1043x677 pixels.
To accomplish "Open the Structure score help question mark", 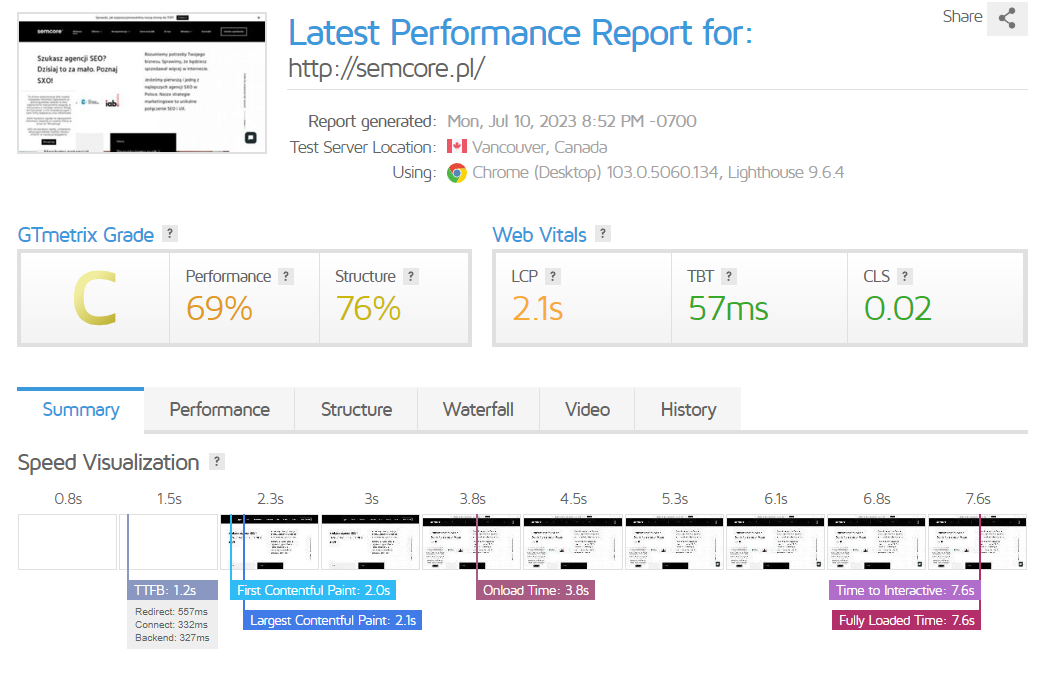I will pos(411,276).
